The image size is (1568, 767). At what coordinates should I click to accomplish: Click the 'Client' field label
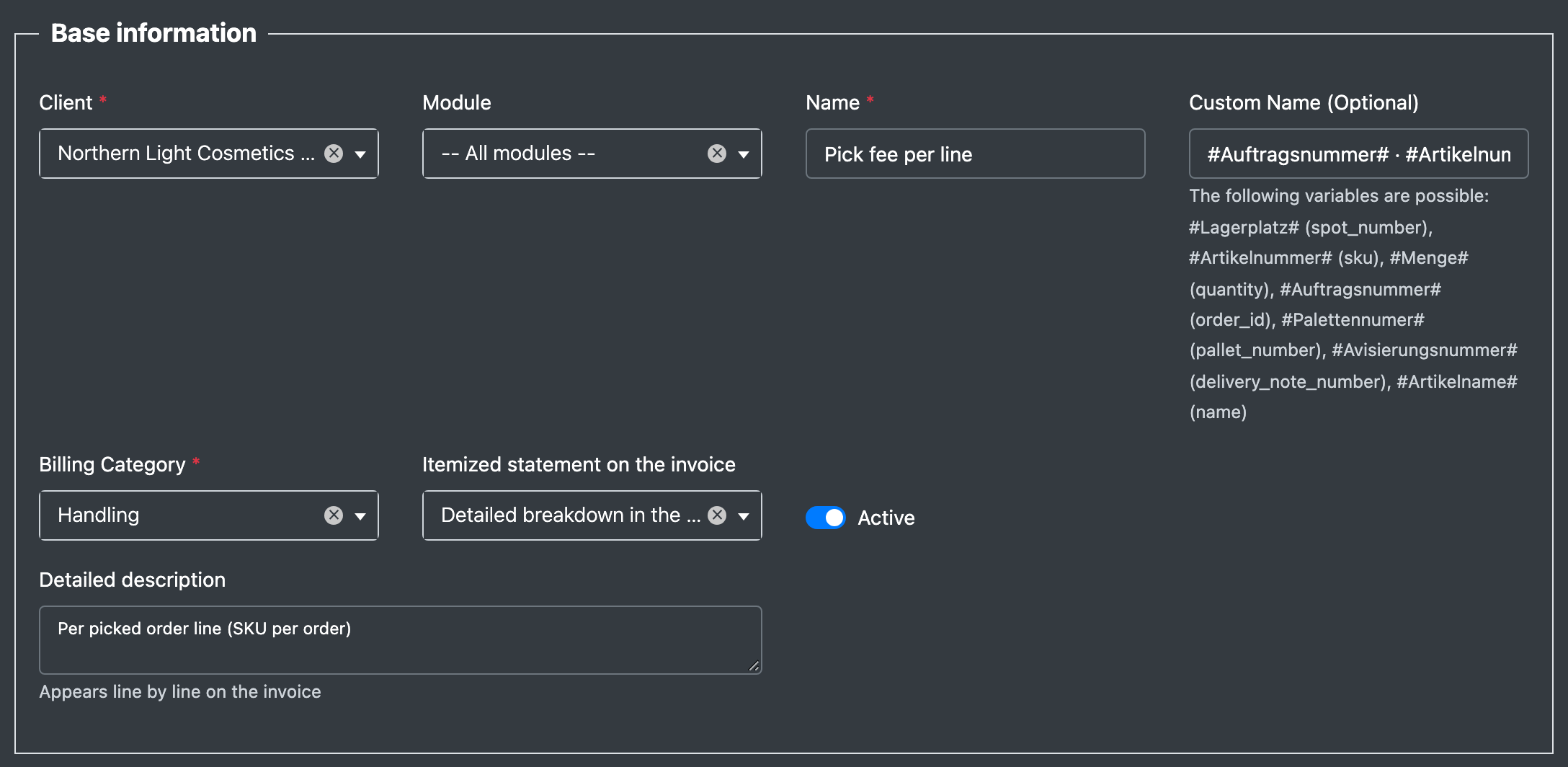pos(66,102)
